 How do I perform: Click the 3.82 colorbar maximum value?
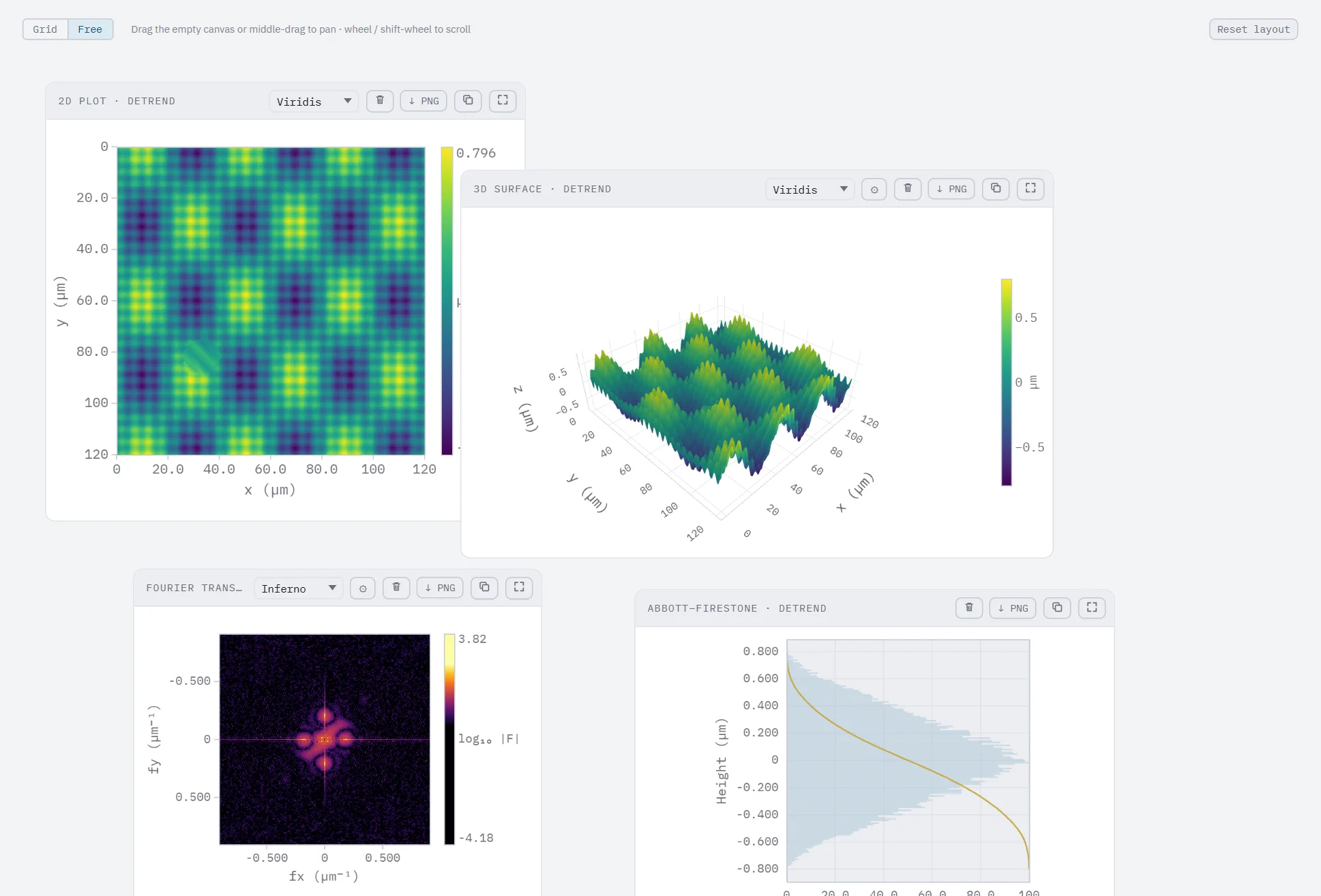coord(472,639)
